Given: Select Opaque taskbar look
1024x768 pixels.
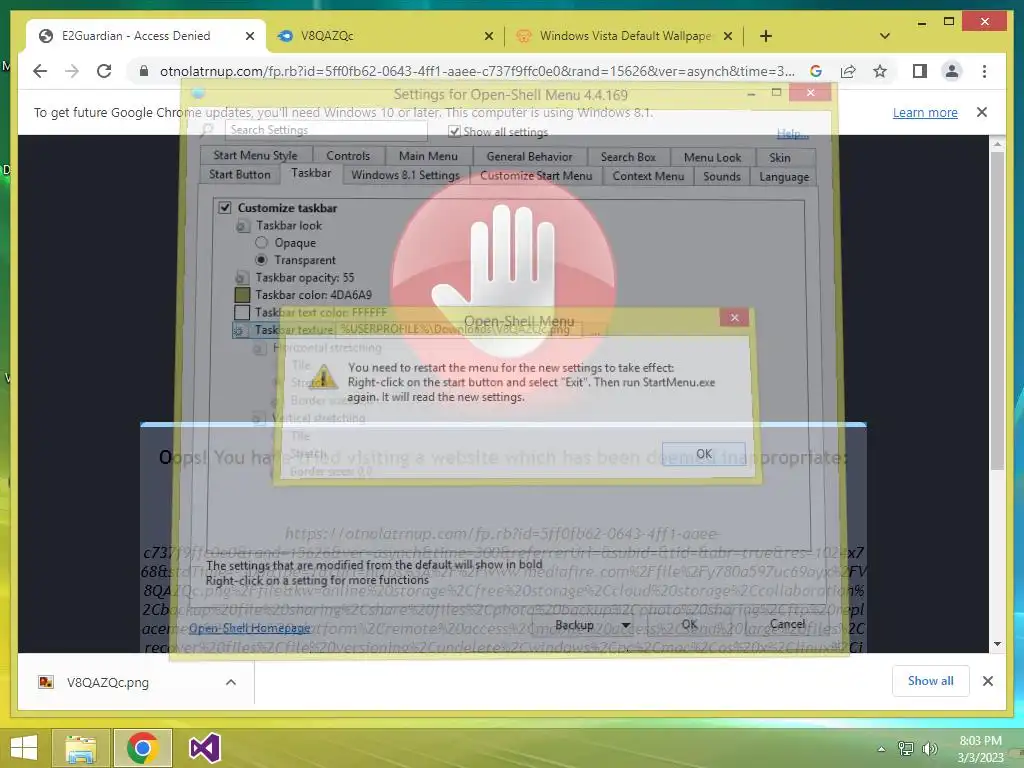Looking at the screenshot, I should point(261,243).
